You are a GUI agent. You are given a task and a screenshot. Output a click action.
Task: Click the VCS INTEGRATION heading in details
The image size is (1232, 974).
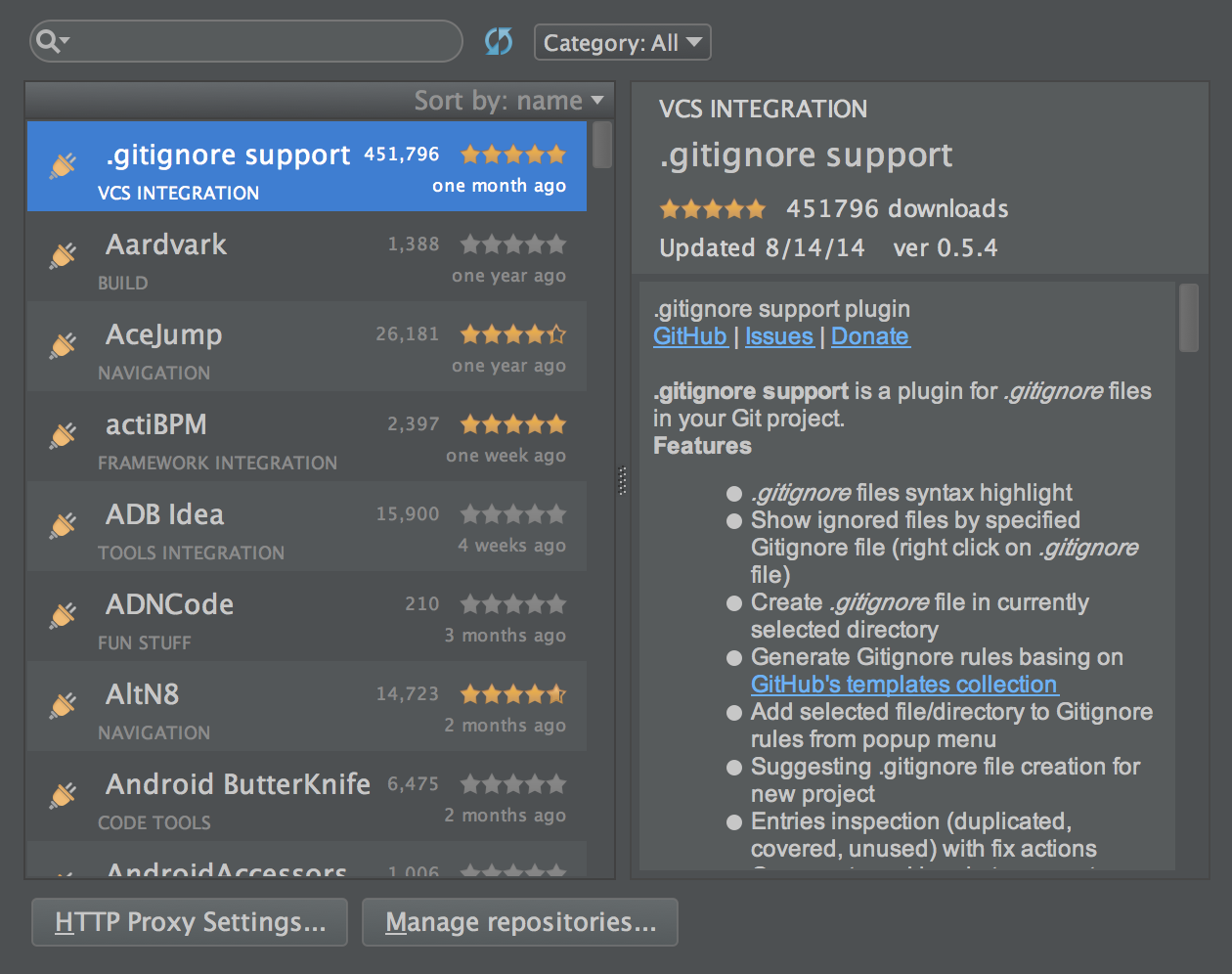click(x=764, y=109)
